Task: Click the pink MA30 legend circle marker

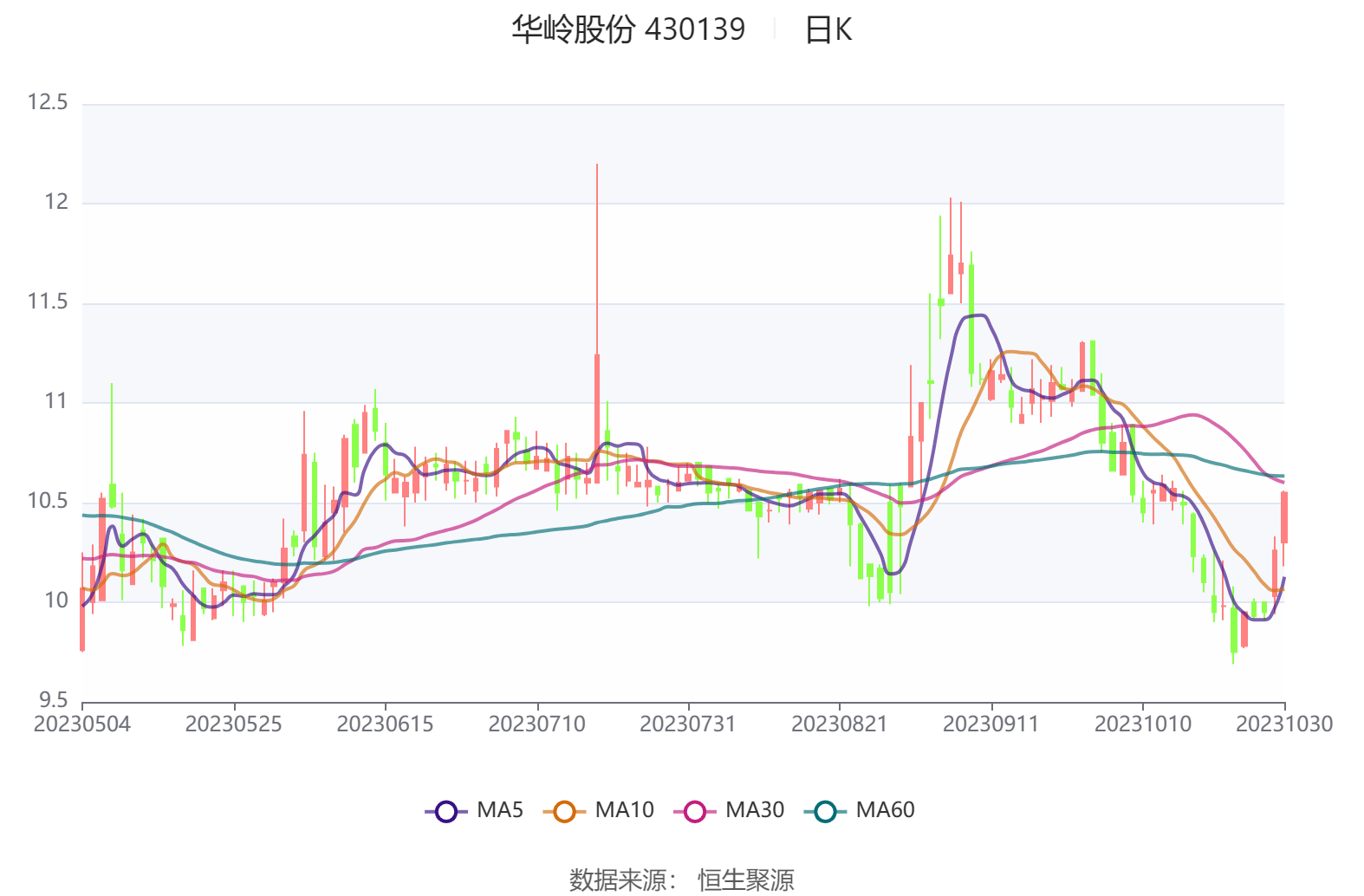Action: pos(695,812)
